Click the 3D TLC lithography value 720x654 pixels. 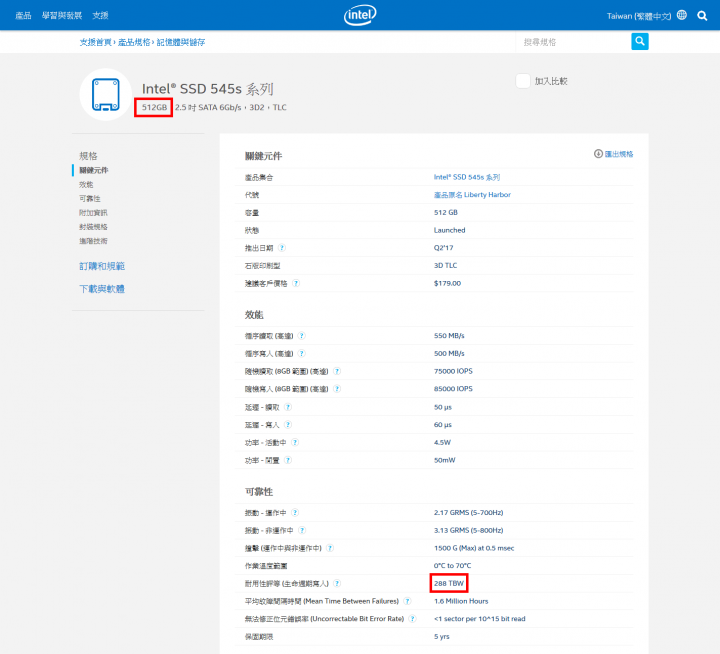(x=445, y=265)
